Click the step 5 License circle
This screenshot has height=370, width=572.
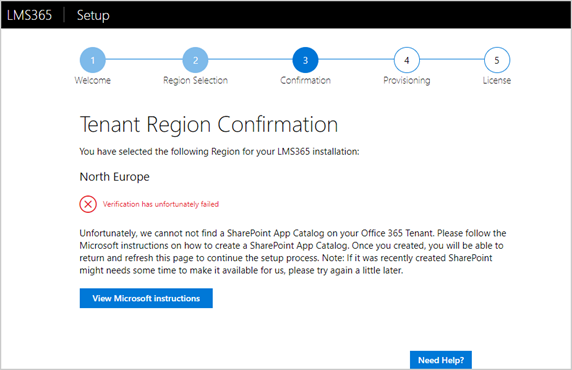coord(497,60)
